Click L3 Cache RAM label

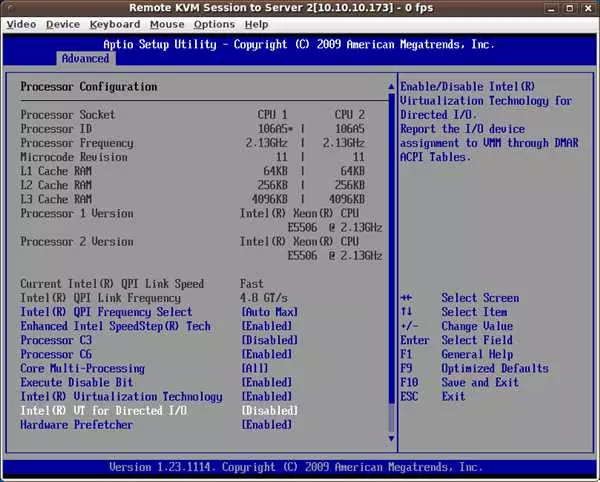pyautogui.click(x=56, y=199)
